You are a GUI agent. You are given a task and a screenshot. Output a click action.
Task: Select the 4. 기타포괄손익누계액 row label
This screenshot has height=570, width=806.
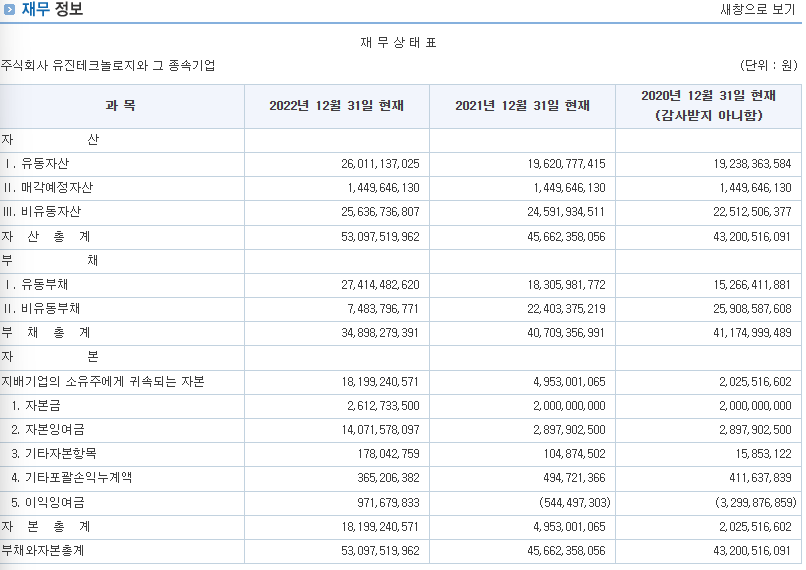click(x=71, y=477)
